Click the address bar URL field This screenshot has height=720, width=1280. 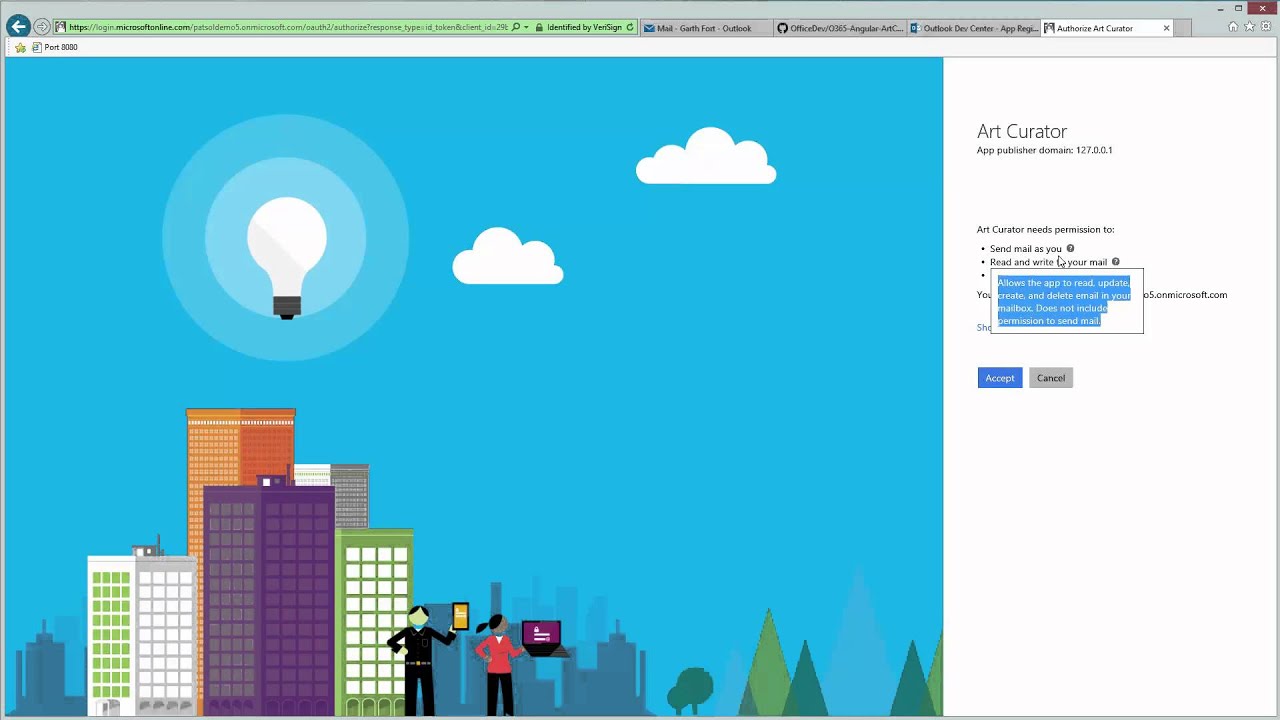pyautogui.click(x=288, y=27)
